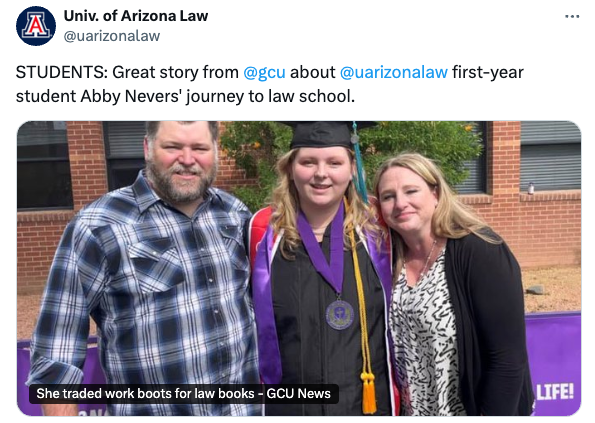Viewport: 595px width, 423px height.
Task: Open the gray @uarizonalaw handle below the name
Action: 112,36
